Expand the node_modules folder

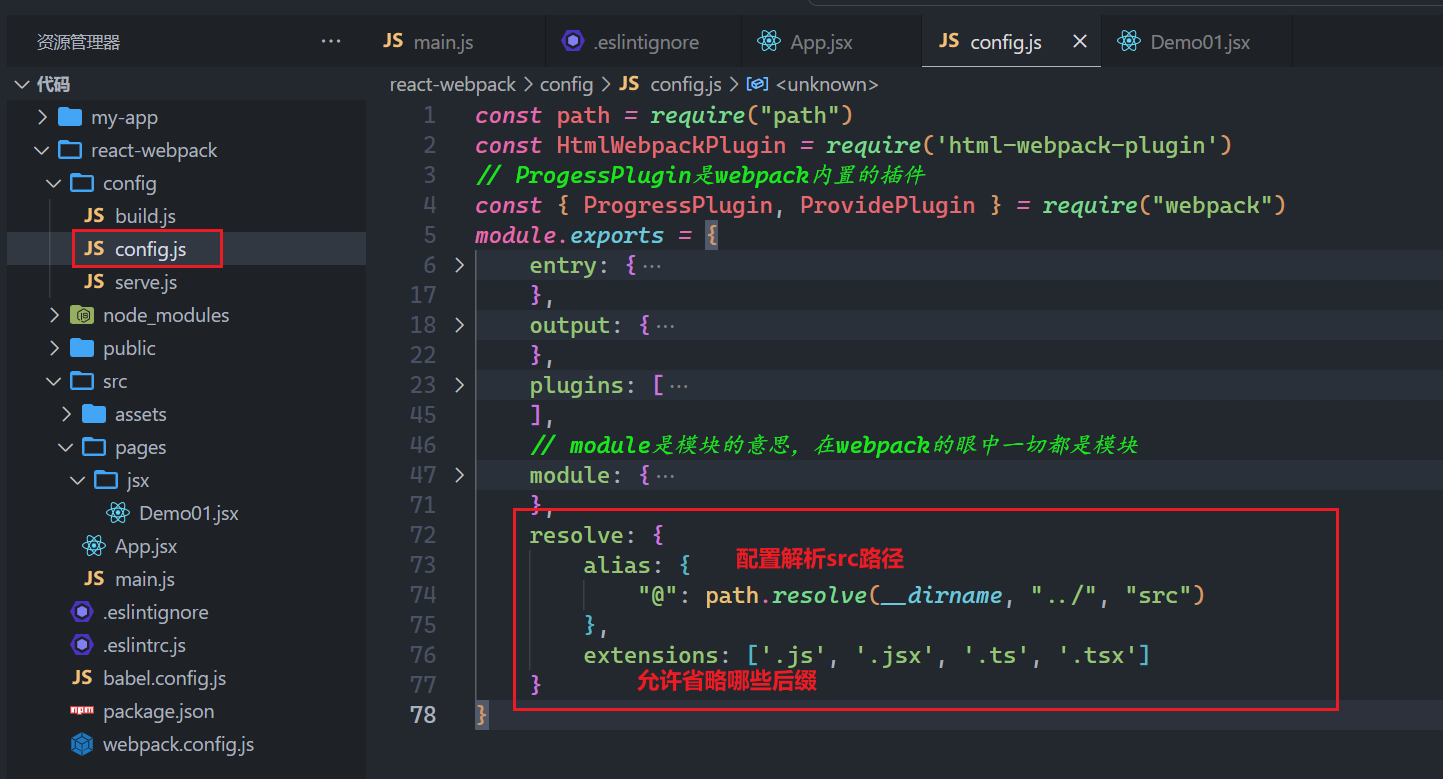pyautogui.click(x=53, y=315)
